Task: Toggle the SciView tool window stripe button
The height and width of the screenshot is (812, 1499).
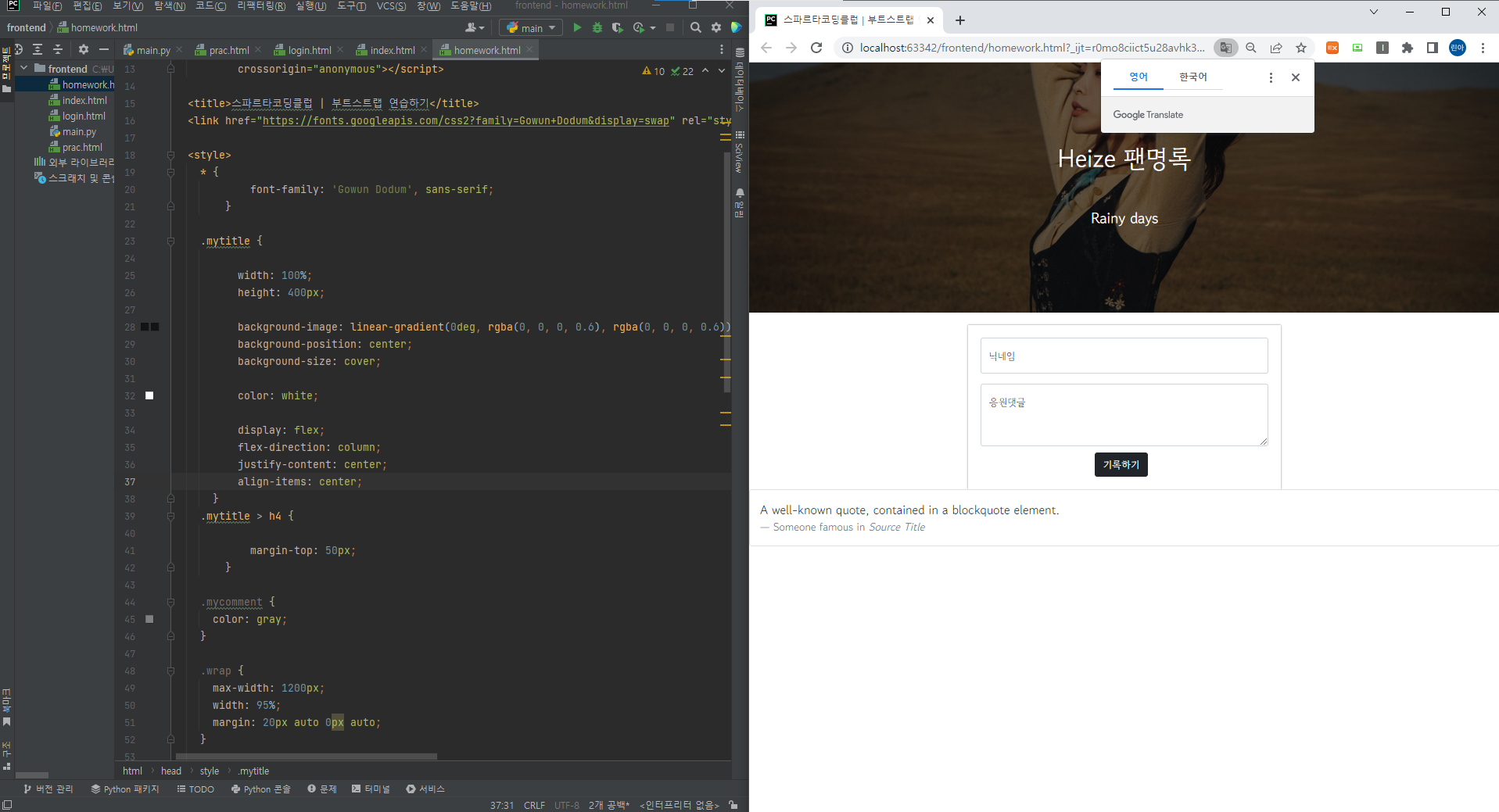Action: click(x=740, y=151)
